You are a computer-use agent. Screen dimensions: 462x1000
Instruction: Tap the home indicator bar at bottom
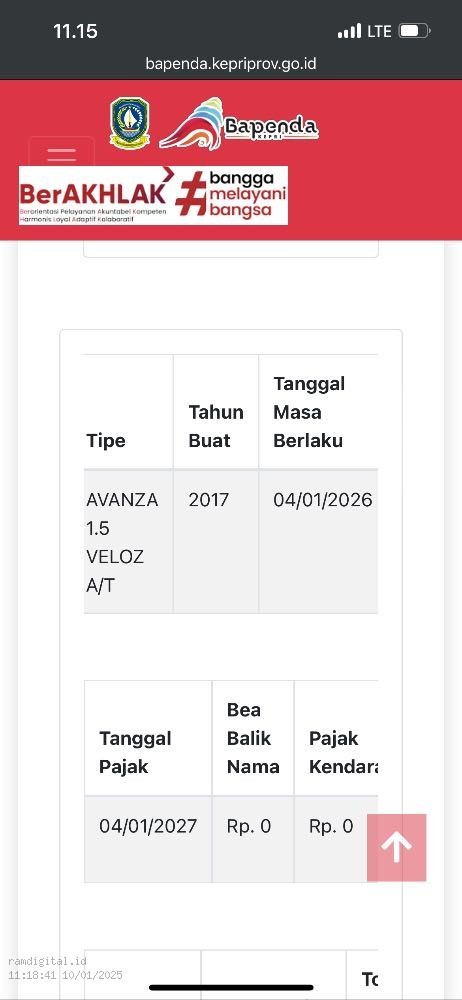click(x=231, y=988)
